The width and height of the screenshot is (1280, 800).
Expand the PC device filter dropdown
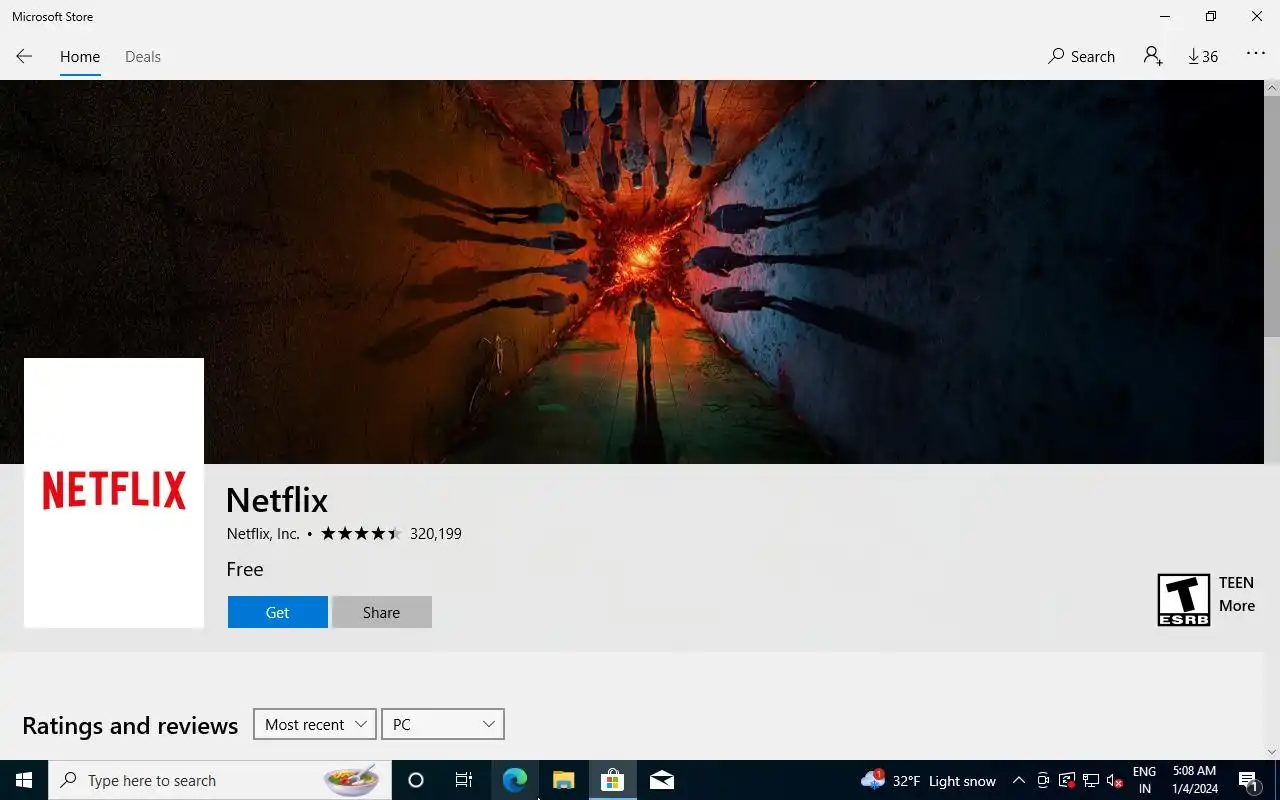(x=443, y=724)
